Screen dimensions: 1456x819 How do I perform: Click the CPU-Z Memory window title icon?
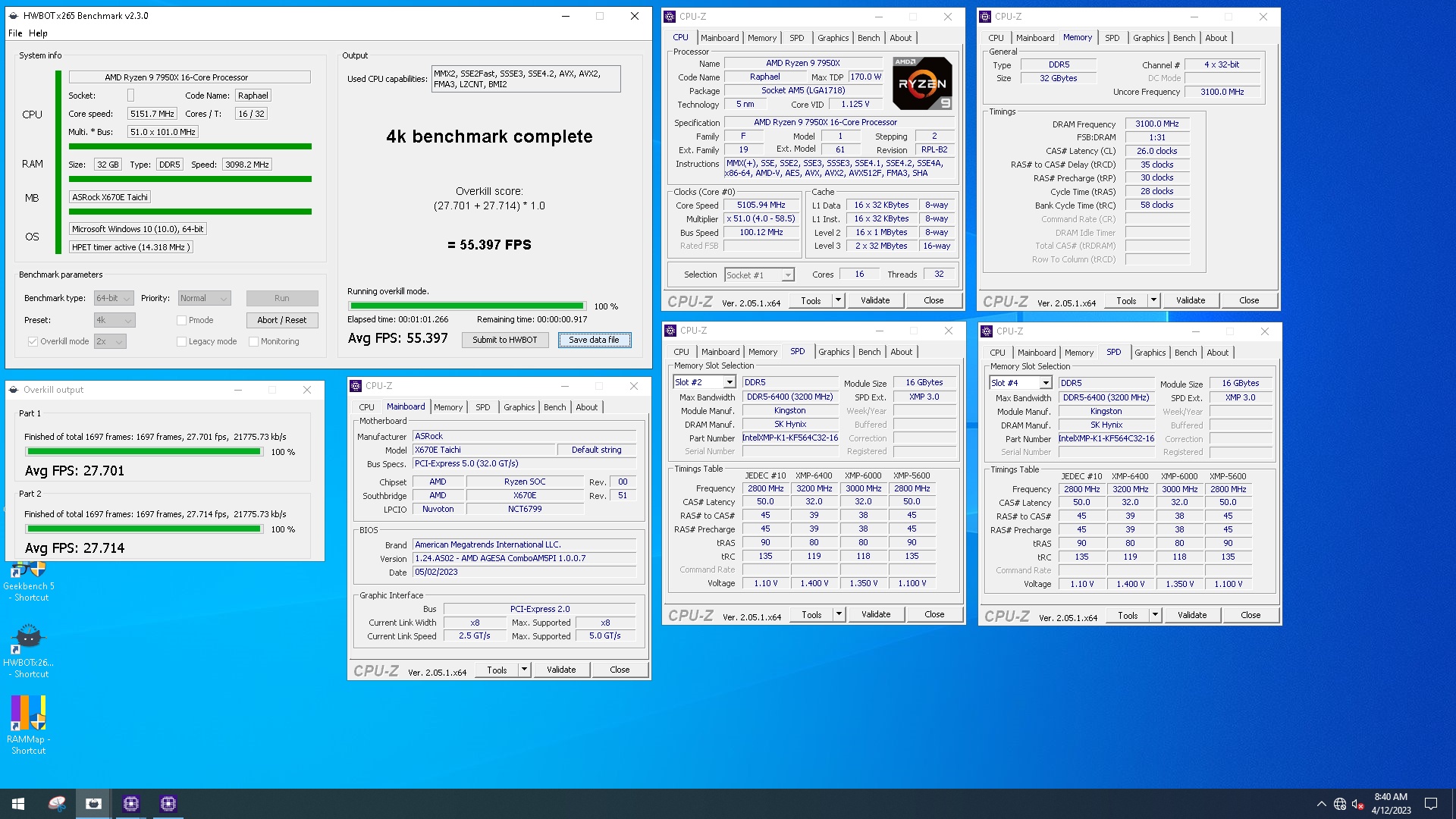pyautogui.click(x=985, y=17)
